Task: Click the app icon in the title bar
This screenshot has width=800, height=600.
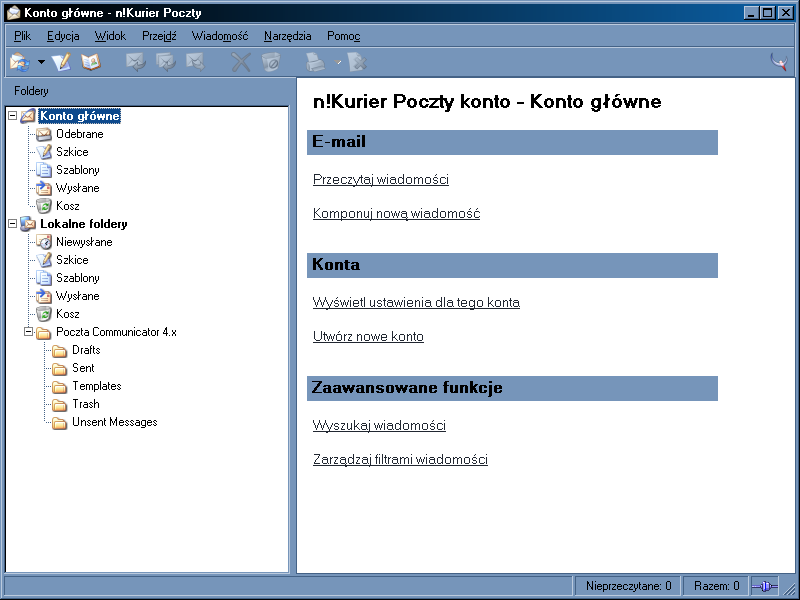Action: [x=13, y=12]
